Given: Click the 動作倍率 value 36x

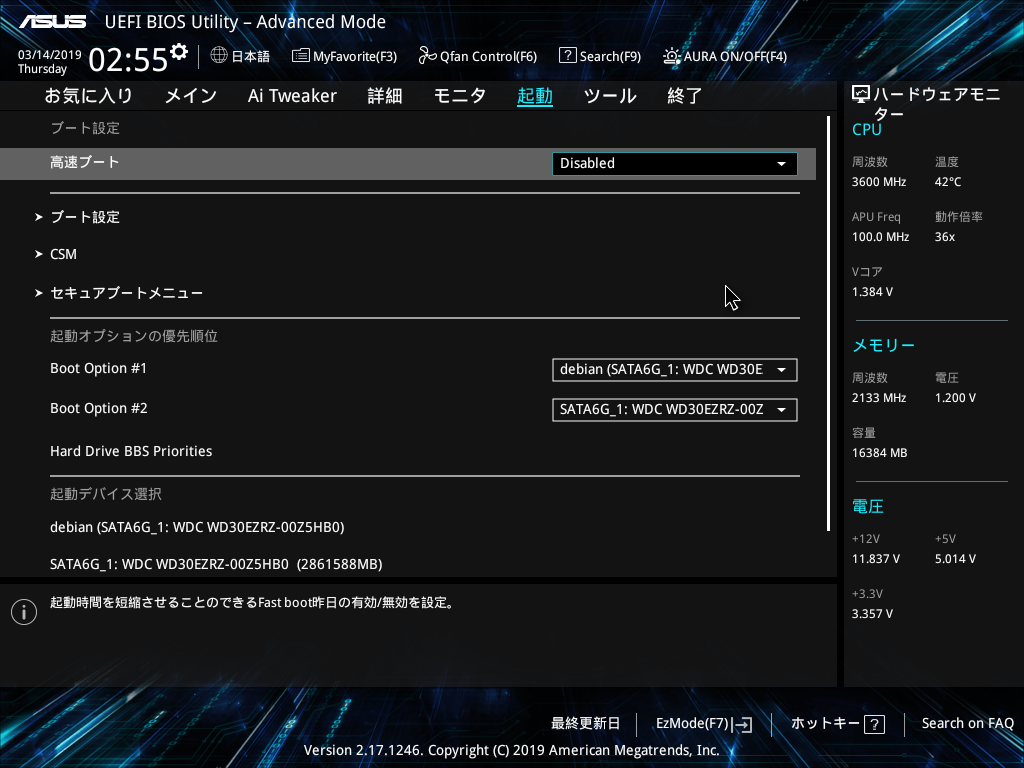Looking at the screenshot, I should [945, 237].
